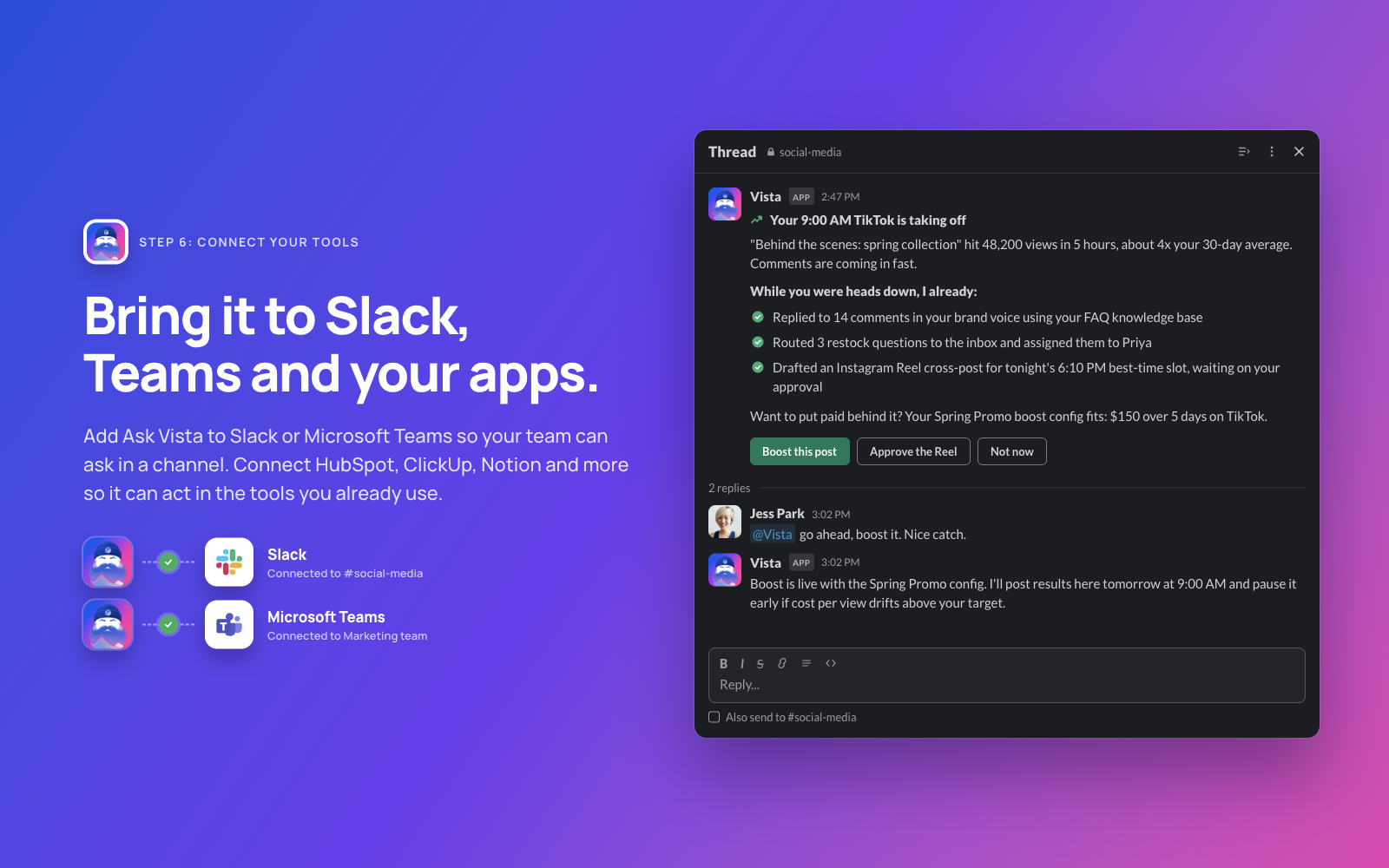This screenshot has width=1389, height=868.
Task: Click the Jess Park sender name
Action: [x=777, y=514]
